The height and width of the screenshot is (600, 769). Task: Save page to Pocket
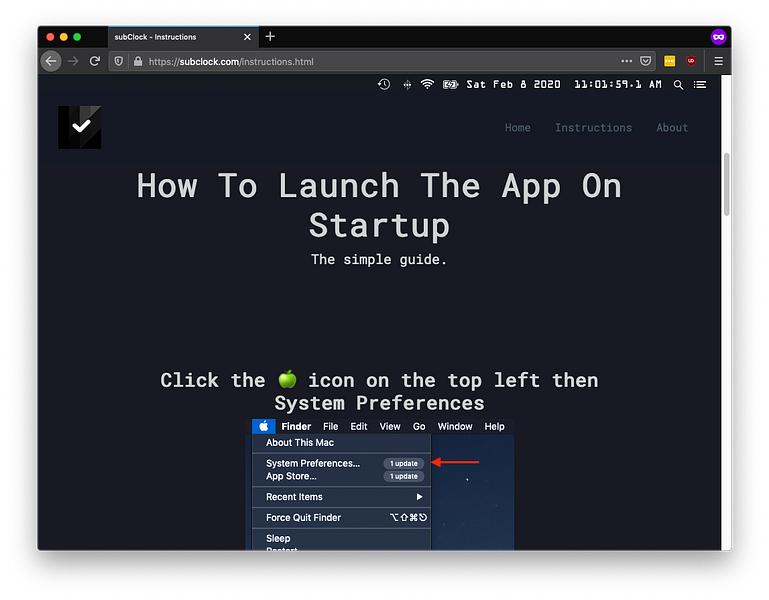645,61
